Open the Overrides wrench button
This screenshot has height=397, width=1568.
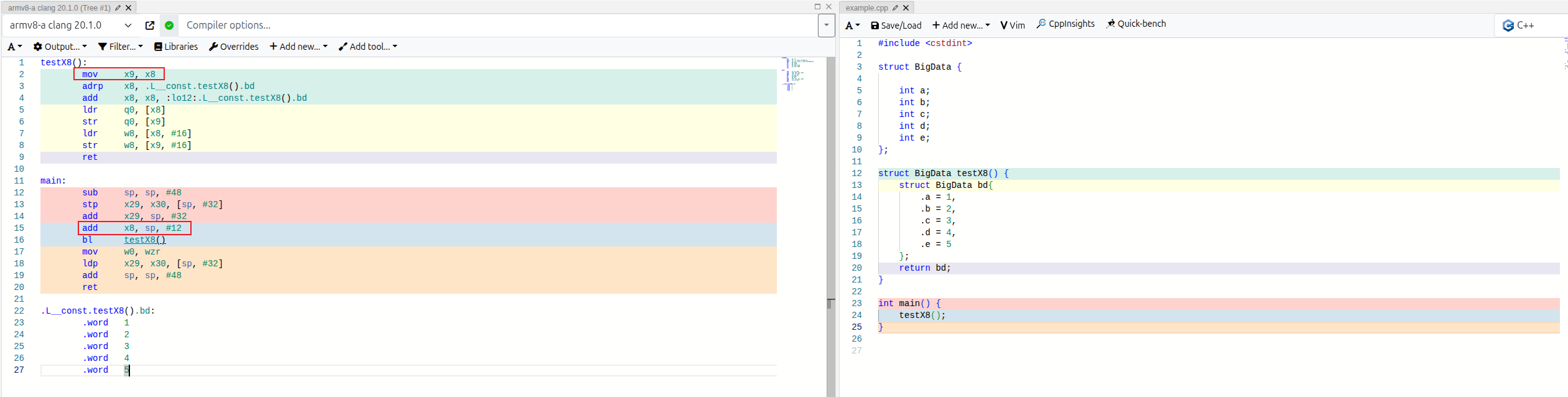(x=234, y=47)
